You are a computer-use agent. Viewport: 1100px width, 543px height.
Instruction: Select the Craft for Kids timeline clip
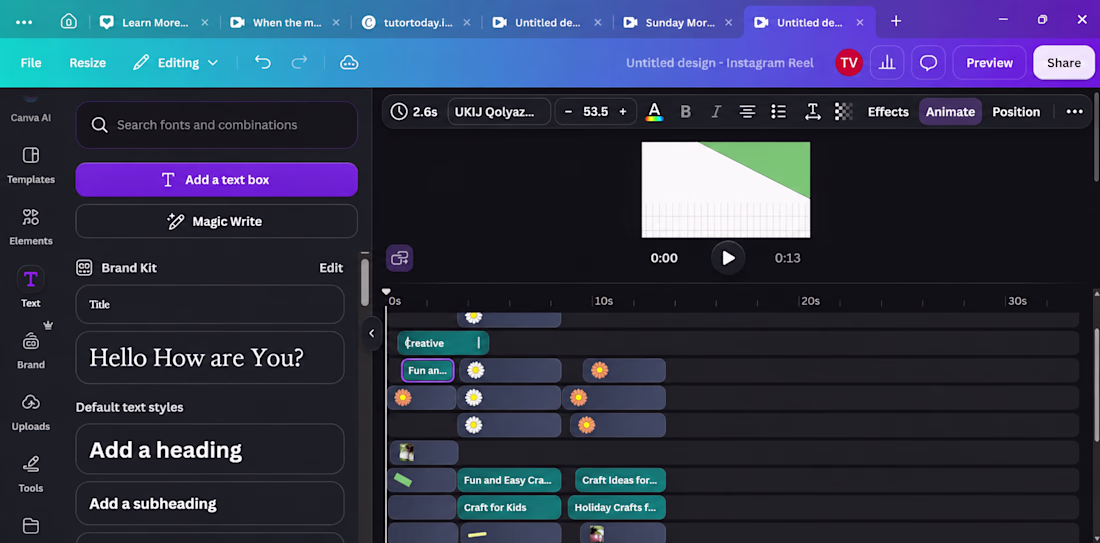point(509,508)
